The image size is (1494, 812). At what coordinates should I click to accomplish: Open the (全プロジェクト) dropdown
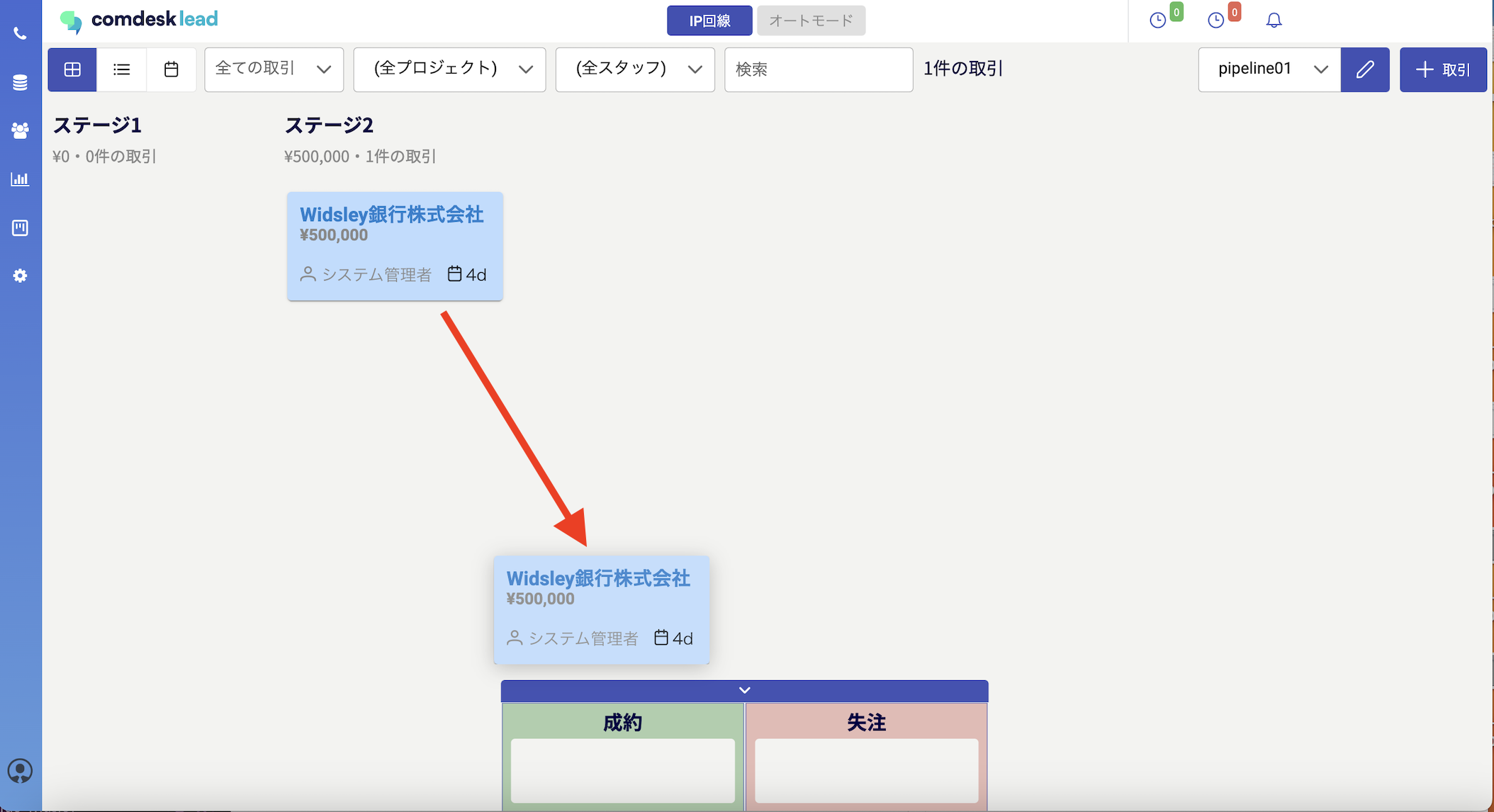tap(449, 69)
